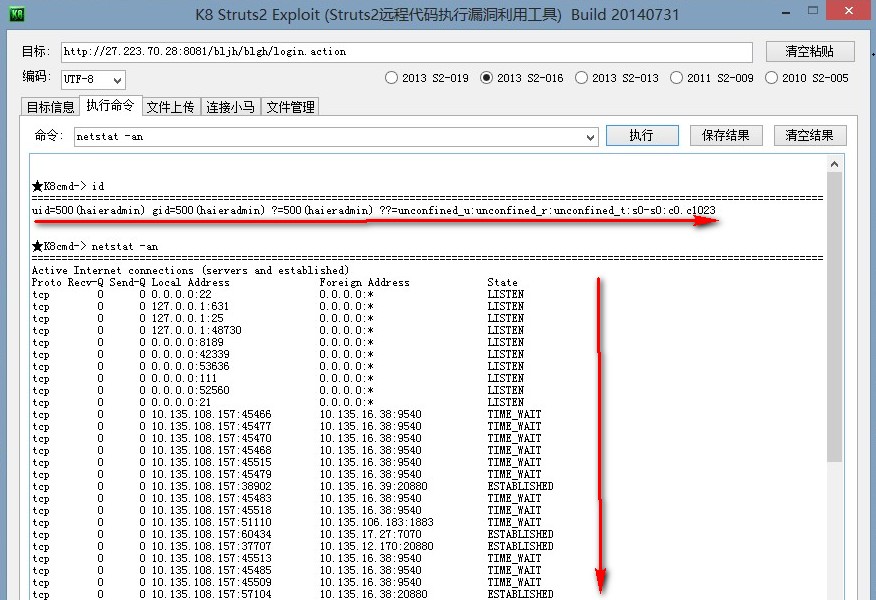Switch to the 2010 S2-005 exploit

[x=806, y=78]
